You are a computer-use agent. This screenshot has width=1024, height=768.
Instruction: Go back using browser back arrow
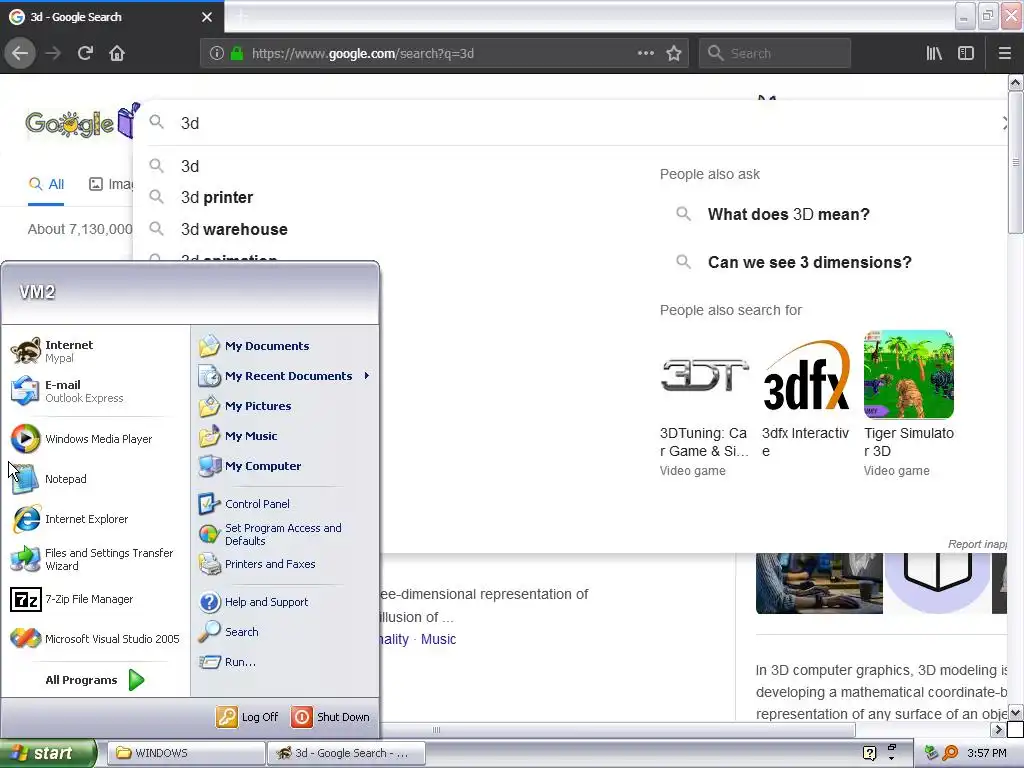coord(20,54)
